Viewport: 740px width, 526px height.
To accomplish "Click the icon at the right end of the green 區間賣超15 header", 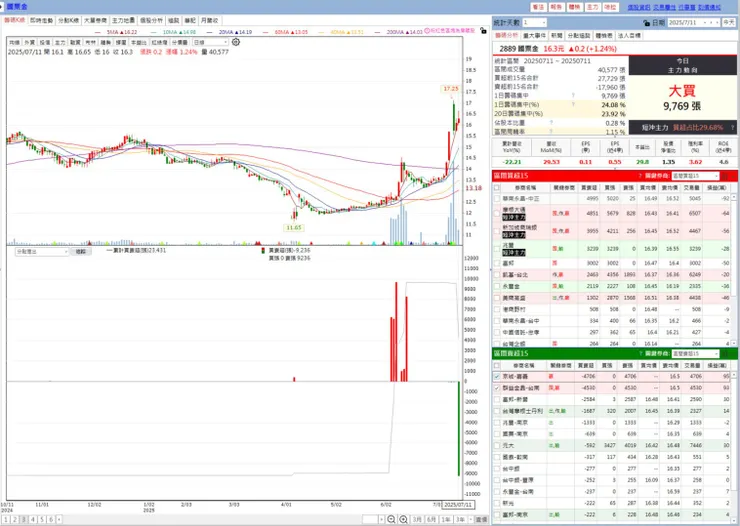I will tap(725, 353).
